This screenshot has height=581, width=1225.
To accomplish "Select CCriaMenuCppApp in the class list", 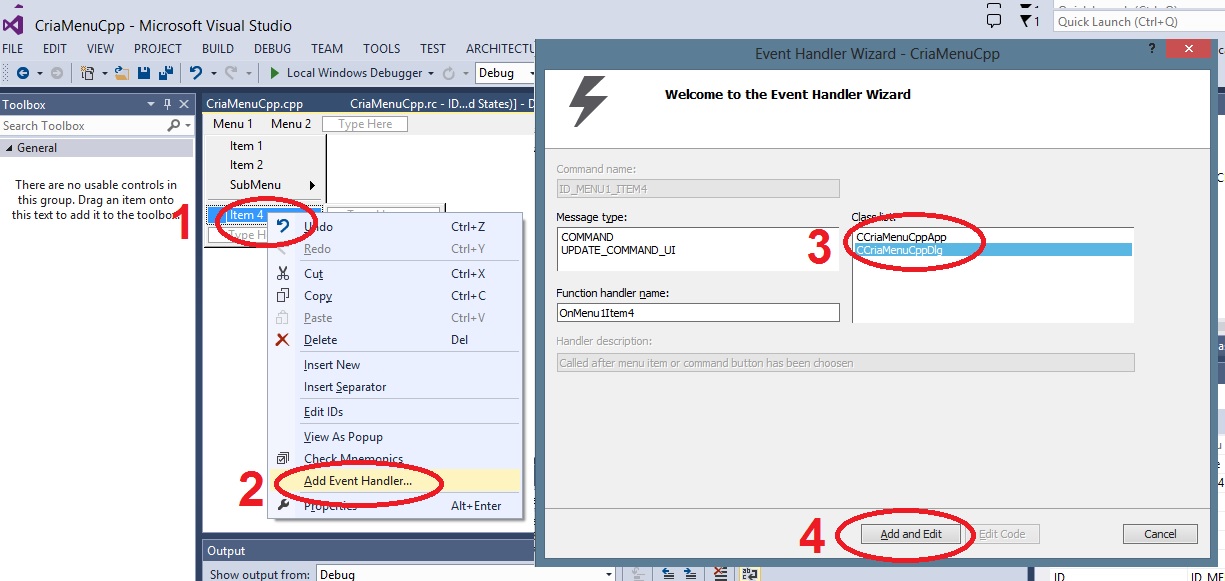I will click(x=901, y=237).
